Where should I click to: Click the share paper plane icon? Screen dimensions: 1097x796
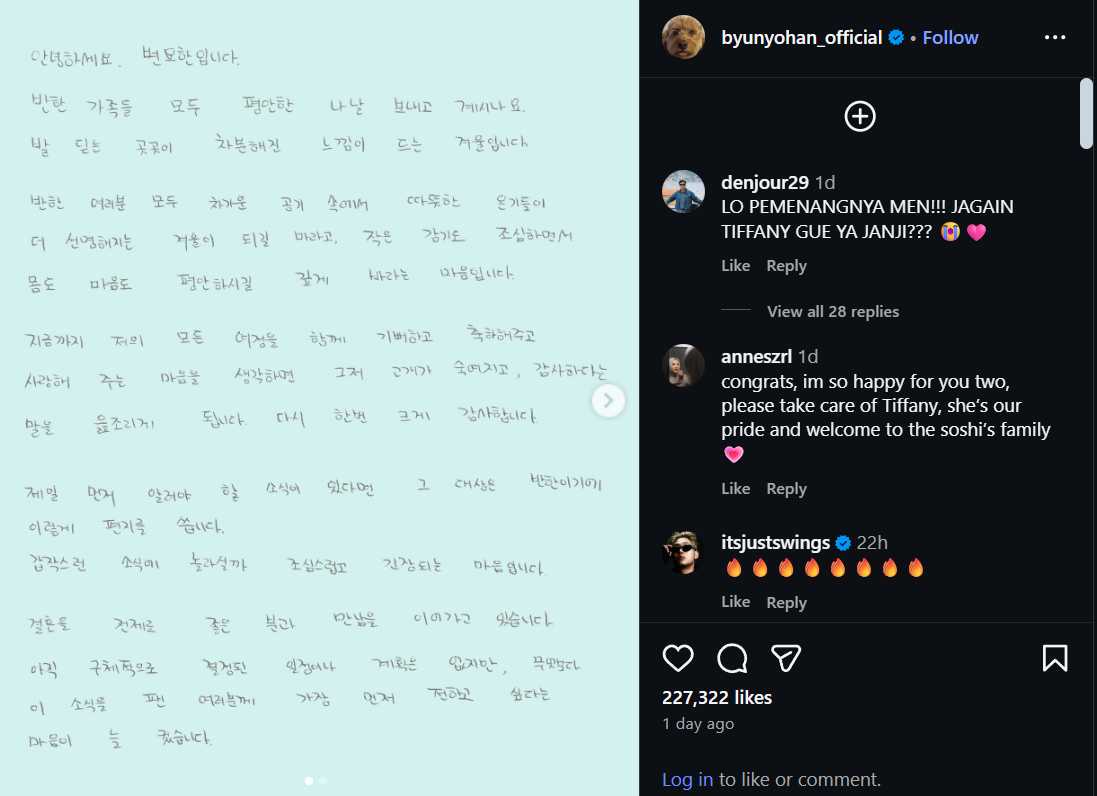[x=786, y=658]
